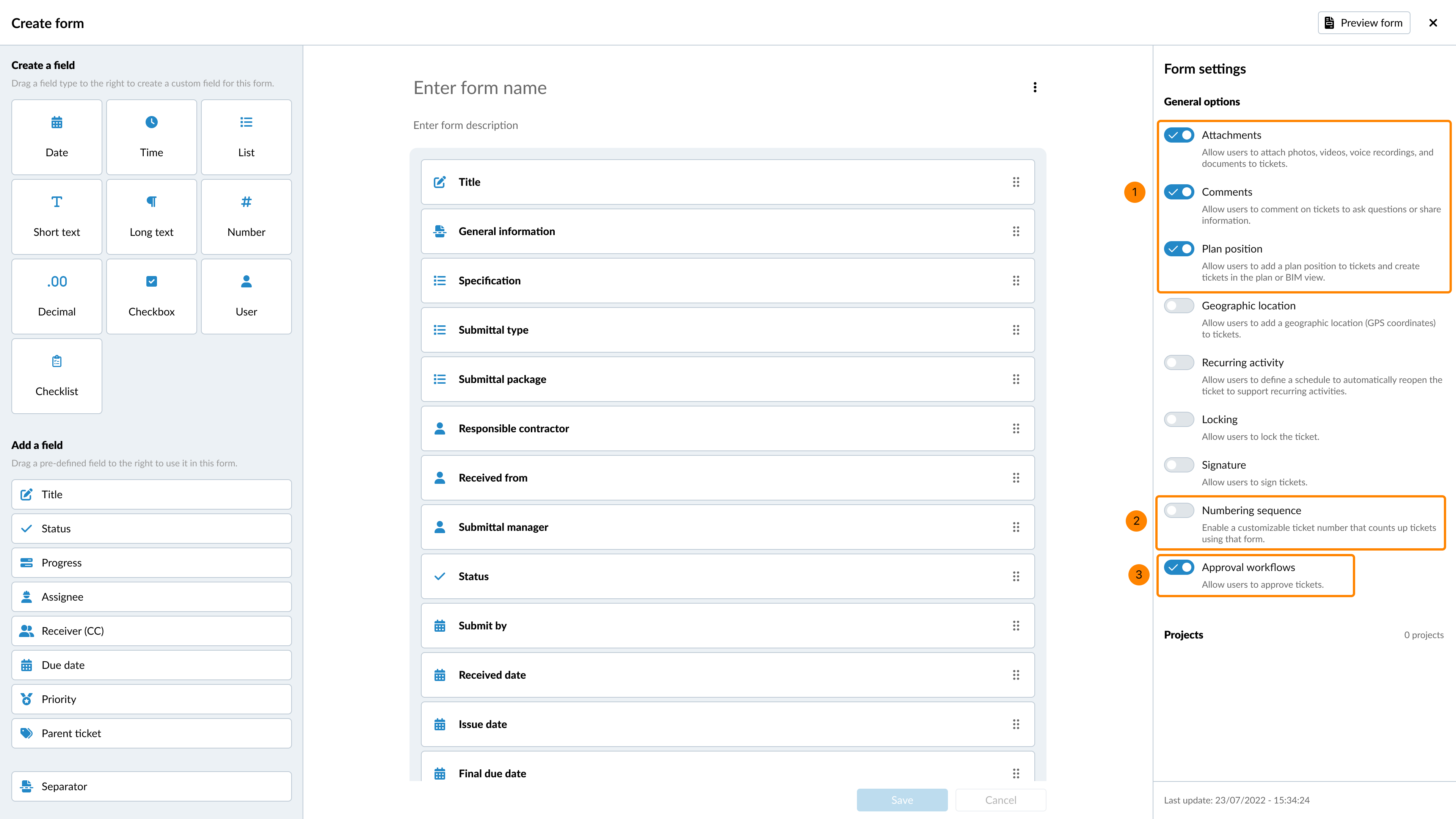1456x819 pixels.
Task: Turn on Numbering sequence switch
Action: (x=1178, y=510)
